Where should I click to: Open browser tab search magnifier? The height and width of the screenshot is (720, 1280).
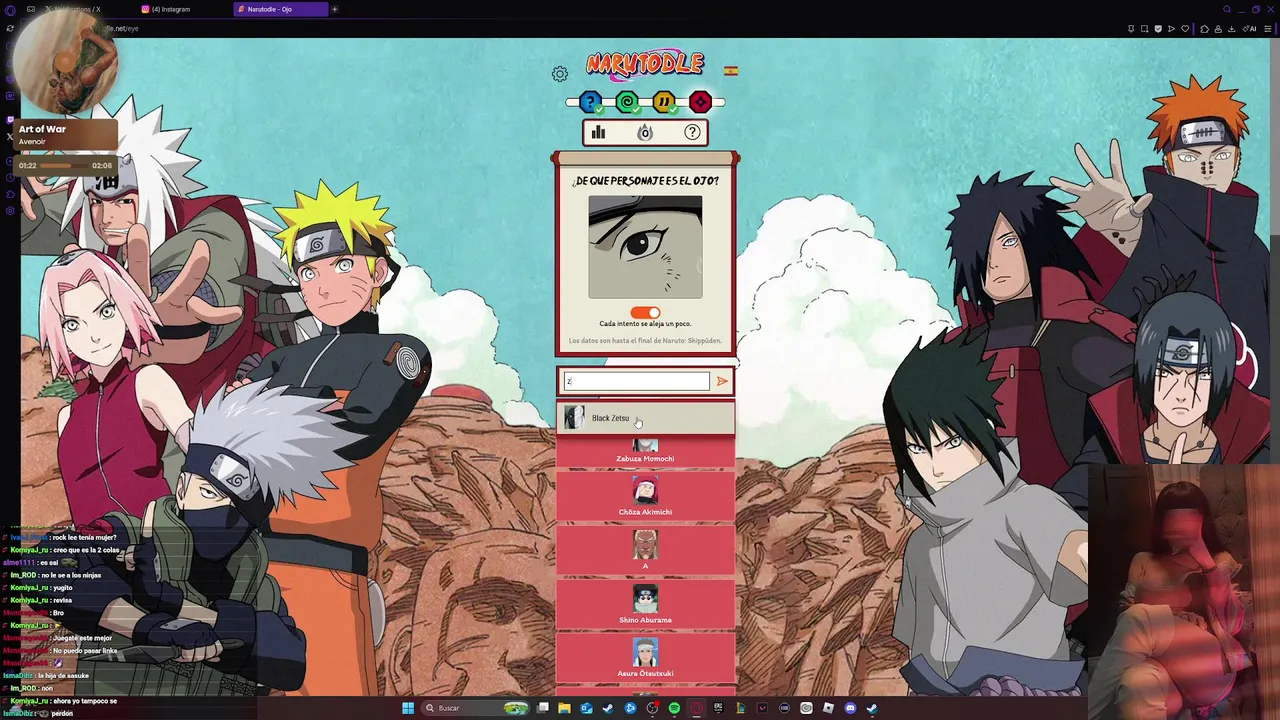tap(1227, 9)
